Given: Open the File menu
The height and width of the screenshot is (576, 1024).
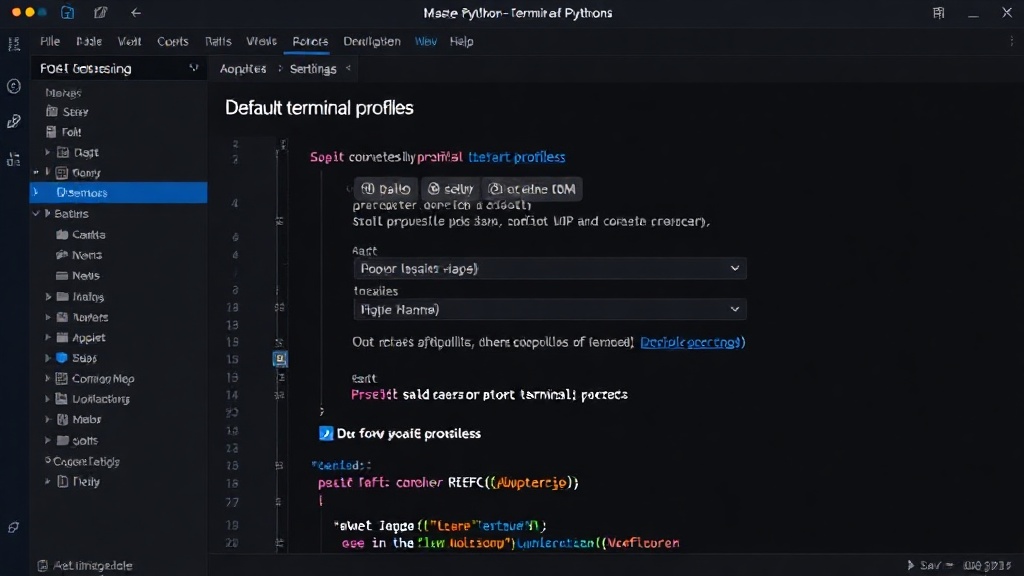Looking at the screenshot, I should coord(50,41).
